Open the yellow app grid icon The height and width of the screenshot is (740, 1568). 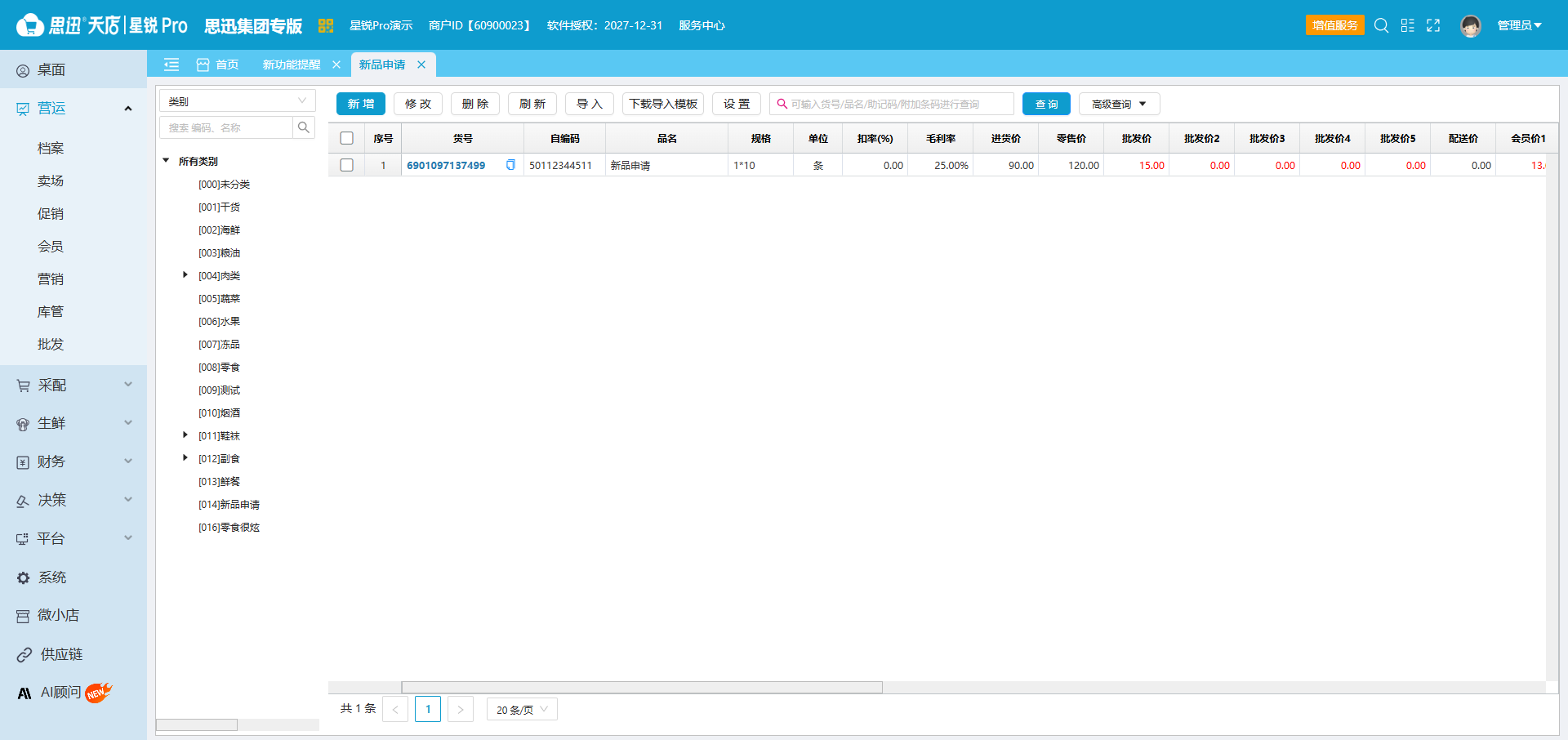325,25
